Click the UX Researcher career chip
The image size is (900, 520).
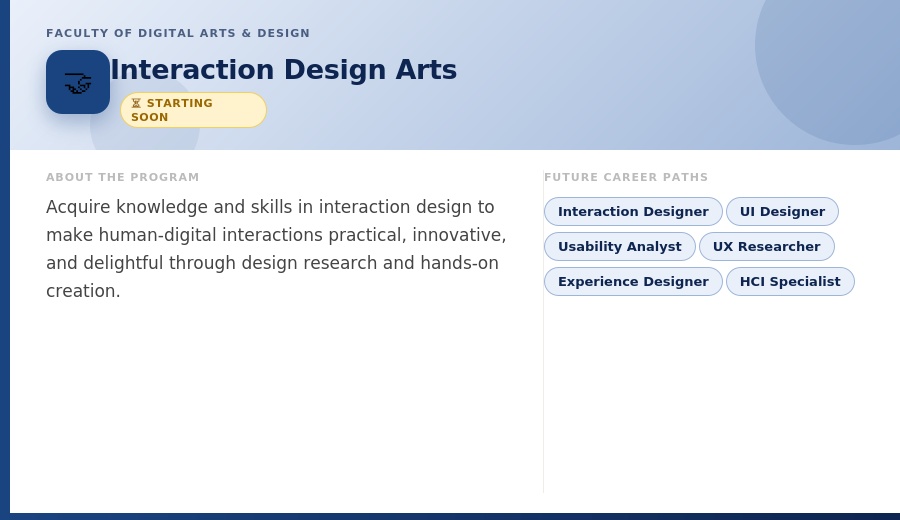pos(767,247)
